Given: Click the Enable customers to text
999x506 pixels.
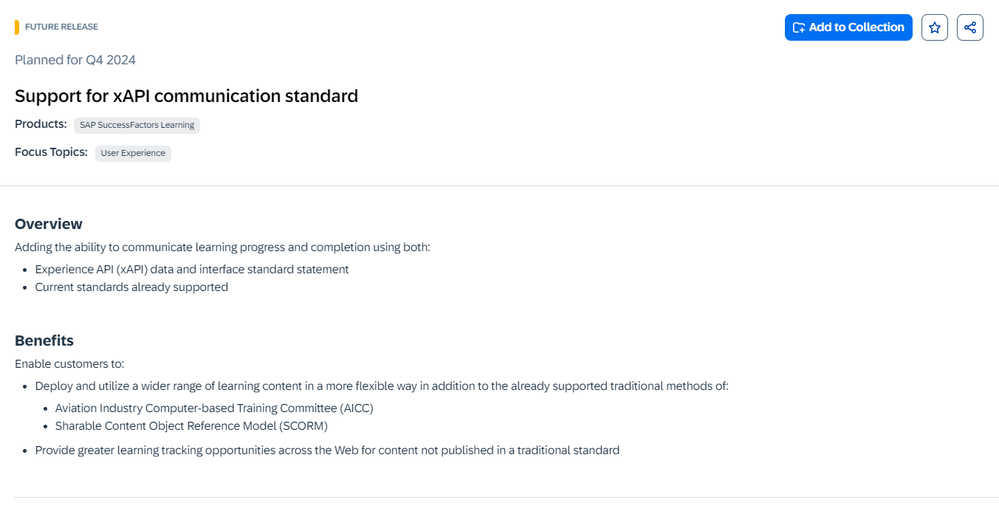Looking at the screenshot, I should pos(69,364).
